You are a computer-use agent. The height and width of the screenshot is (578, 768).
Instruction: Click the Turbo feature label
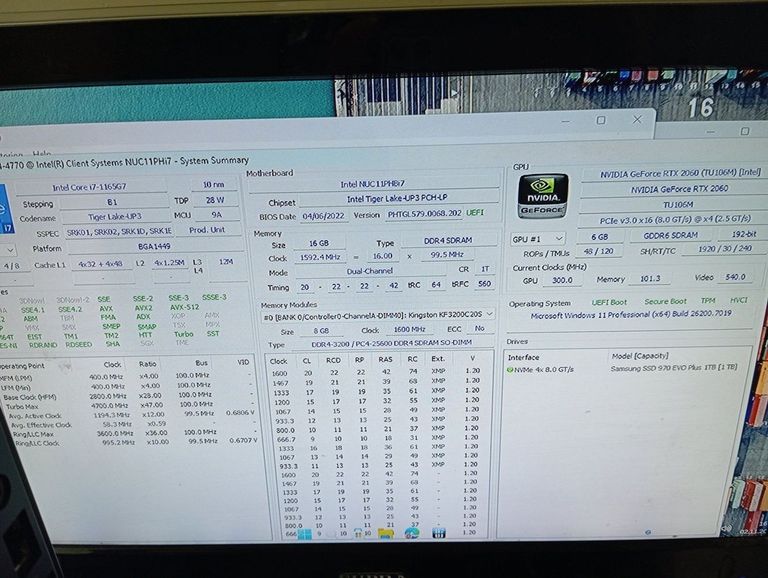click(x=184, y=334)
